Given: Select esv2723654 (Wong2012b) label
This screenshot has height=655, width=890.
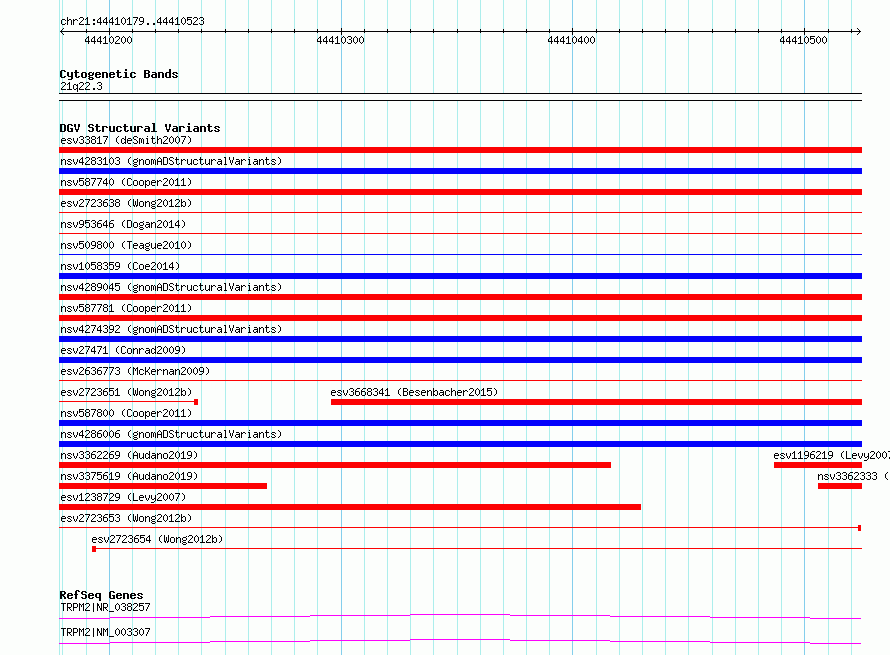Looking at the screenshot, I should point(157,539).
